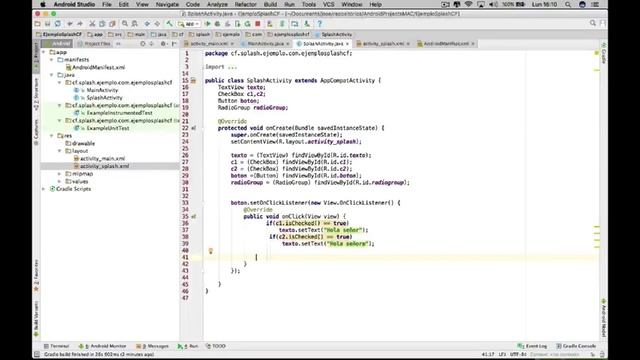
Task: Click the Synchronize toolbar icon
Action: click(58, 24)
